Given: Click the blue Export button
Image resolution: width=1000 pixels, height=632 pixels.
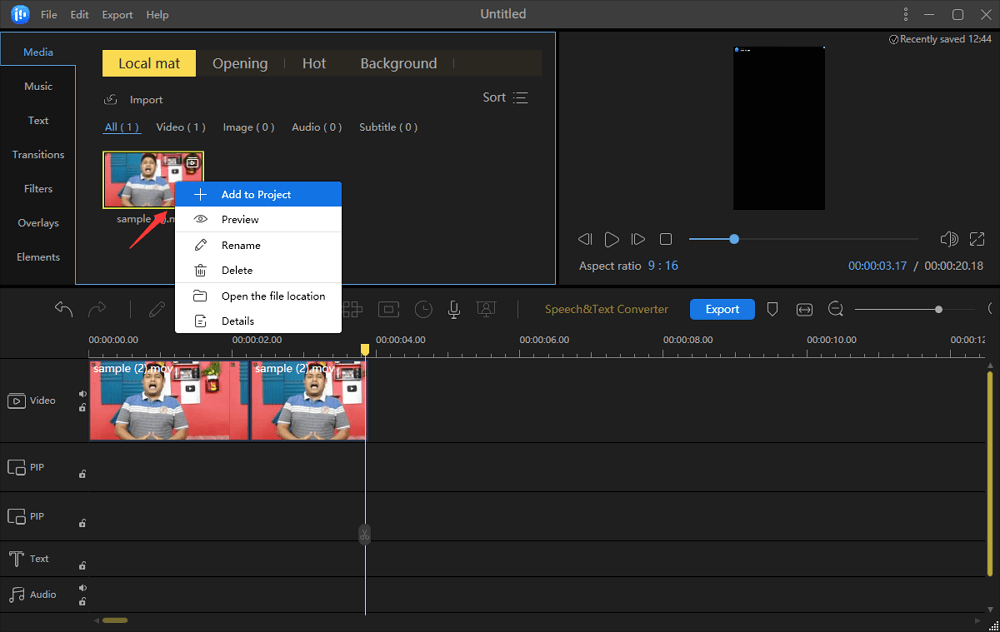Looking at the screenshot, I should [722, 309].
